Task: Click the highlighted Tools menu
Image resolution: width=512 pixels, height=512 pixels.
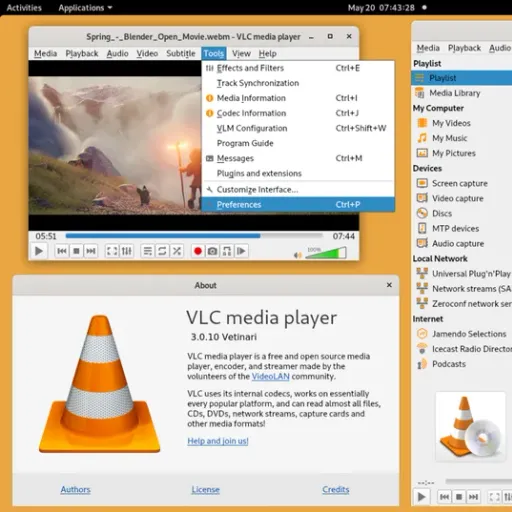Action: tap(214, 53)
